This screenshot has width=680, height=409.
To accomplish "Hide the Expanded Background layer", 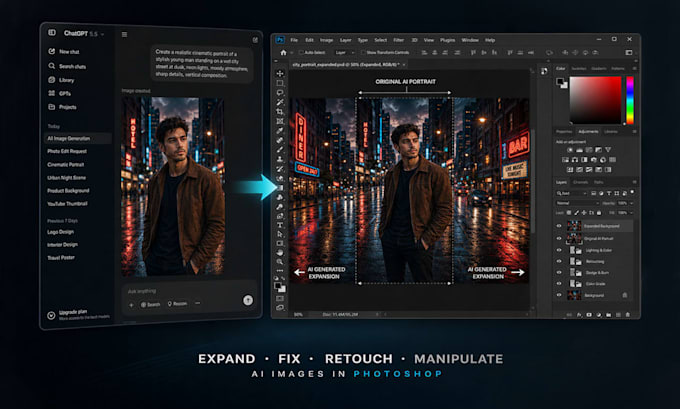I will coord(559,226).
